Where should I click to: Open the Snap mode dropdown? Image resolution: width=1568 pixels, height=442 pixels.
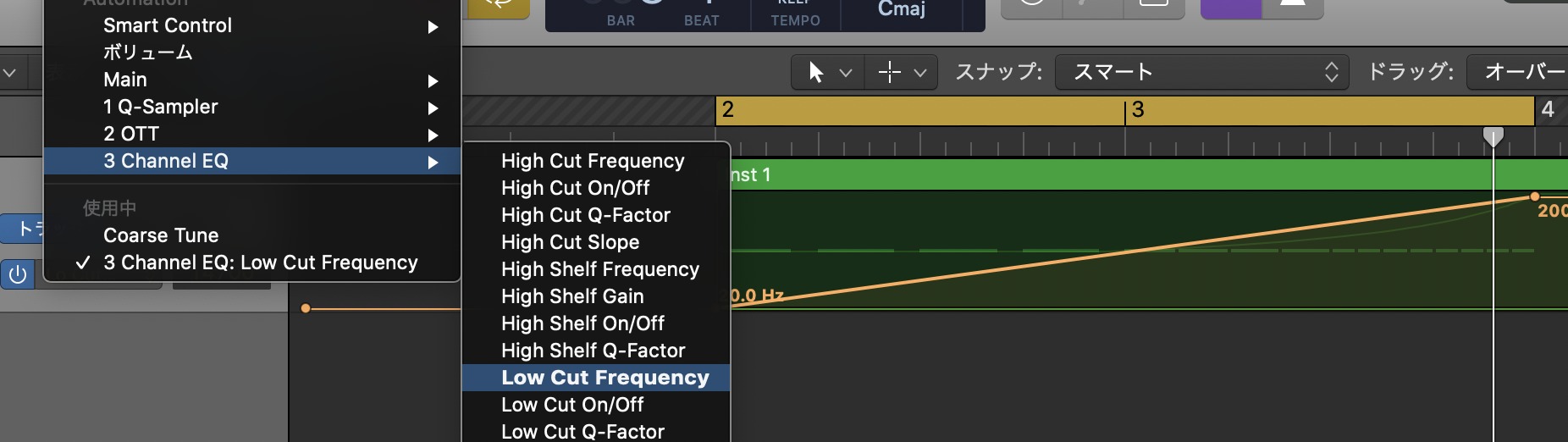1204,72
